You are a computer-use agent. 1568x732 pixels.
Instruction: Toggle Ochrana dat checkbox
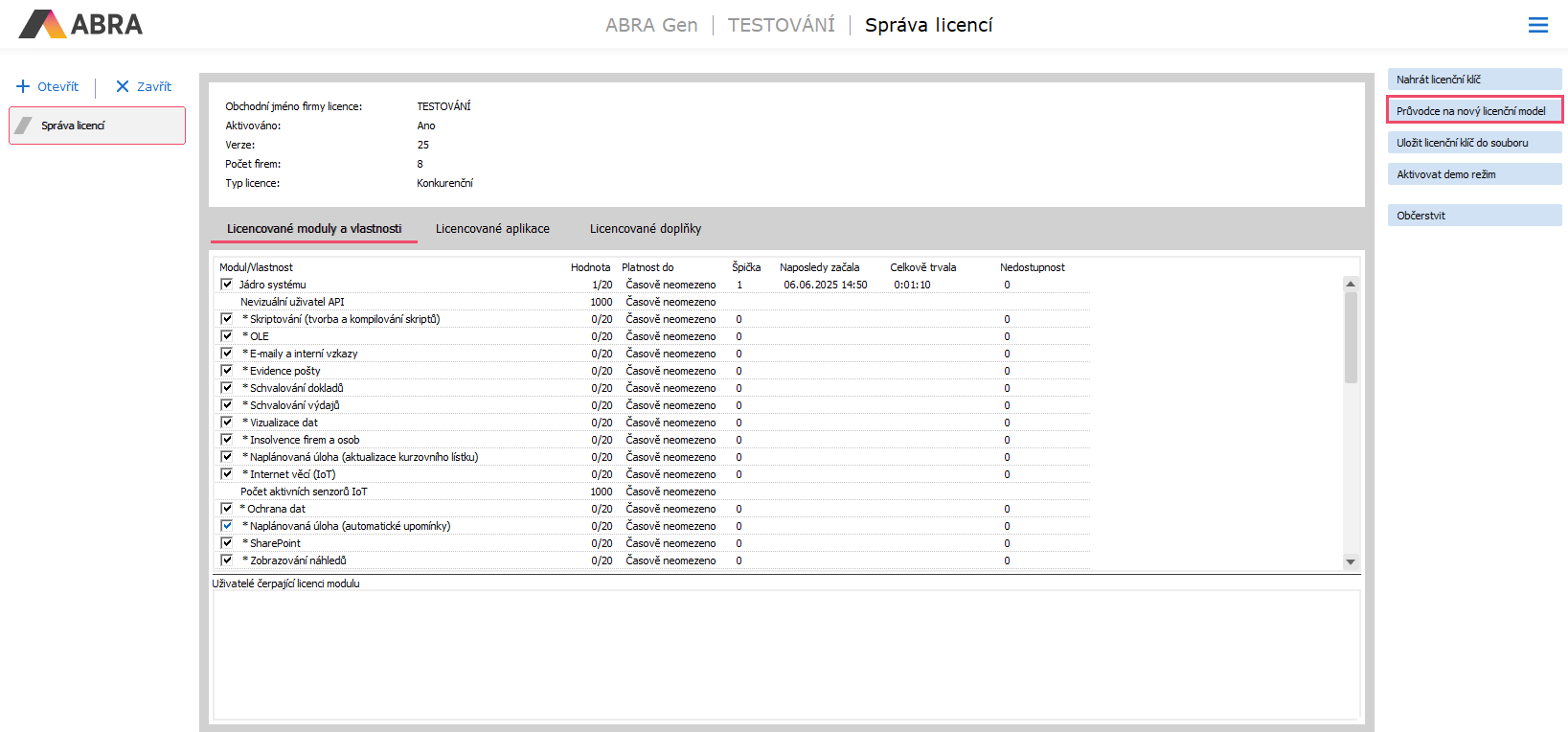pos(227,509)
